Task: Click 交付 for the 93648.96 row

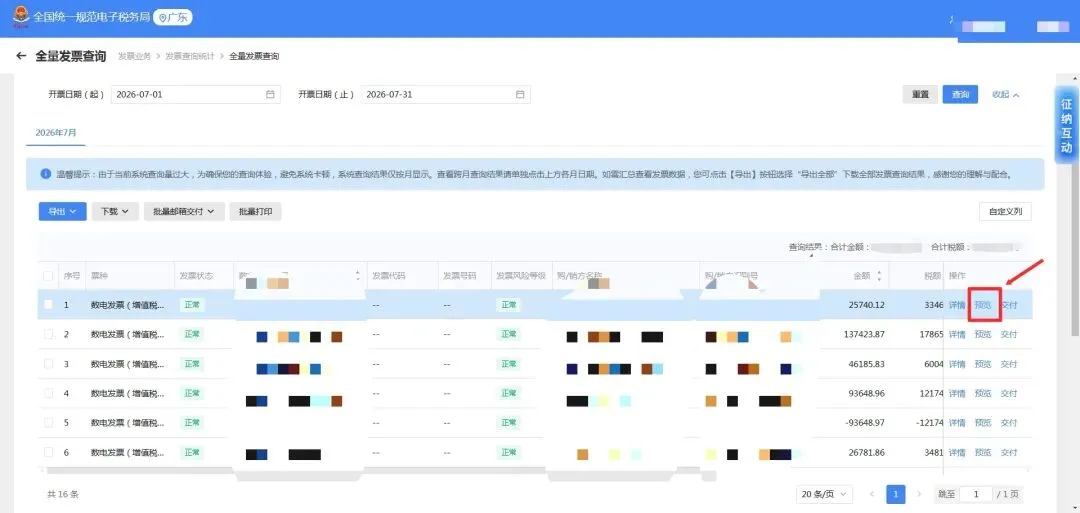Action: 1008,393
